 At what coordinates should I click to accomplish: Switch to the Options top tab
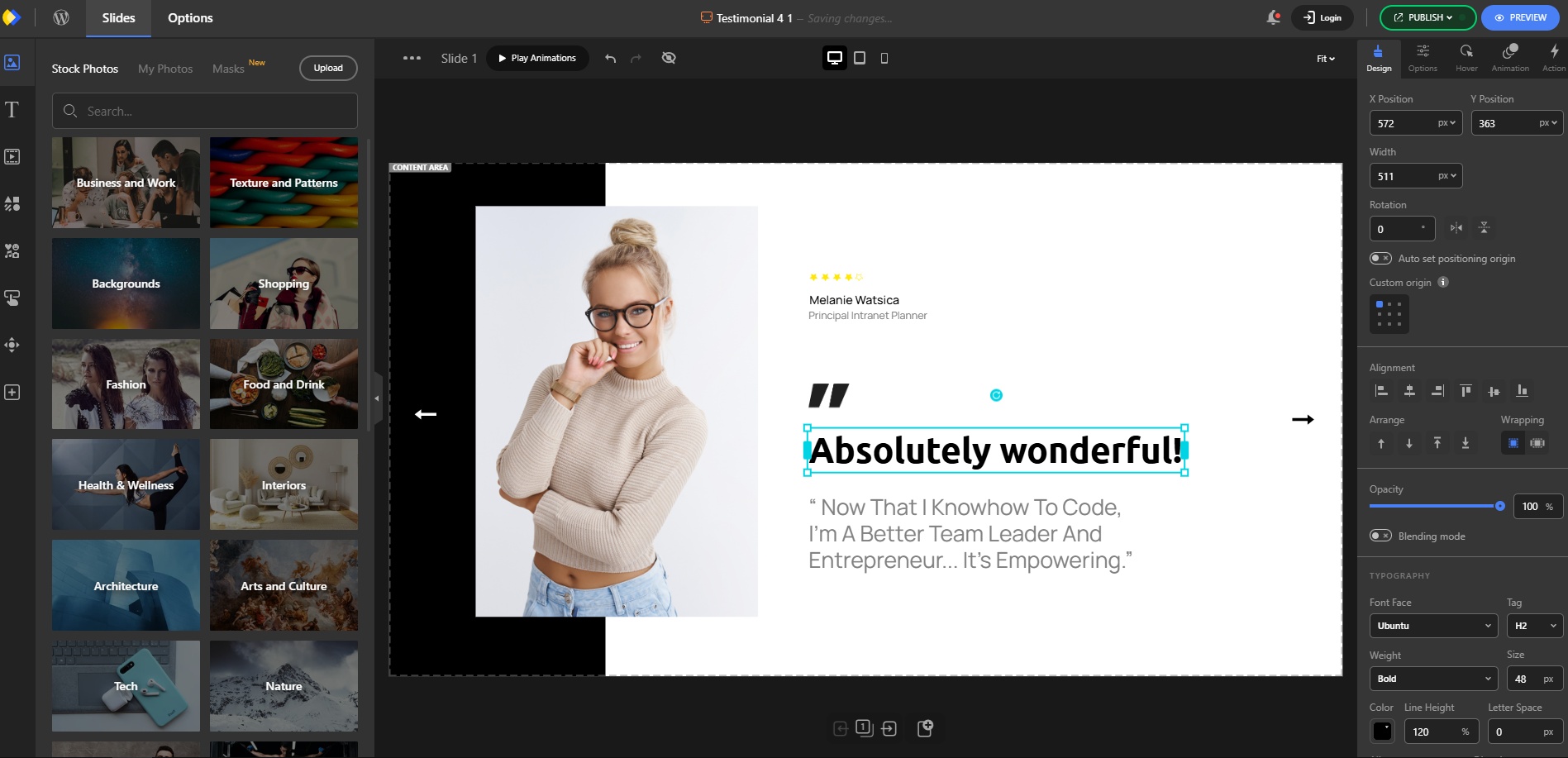[x=190, y=18]
